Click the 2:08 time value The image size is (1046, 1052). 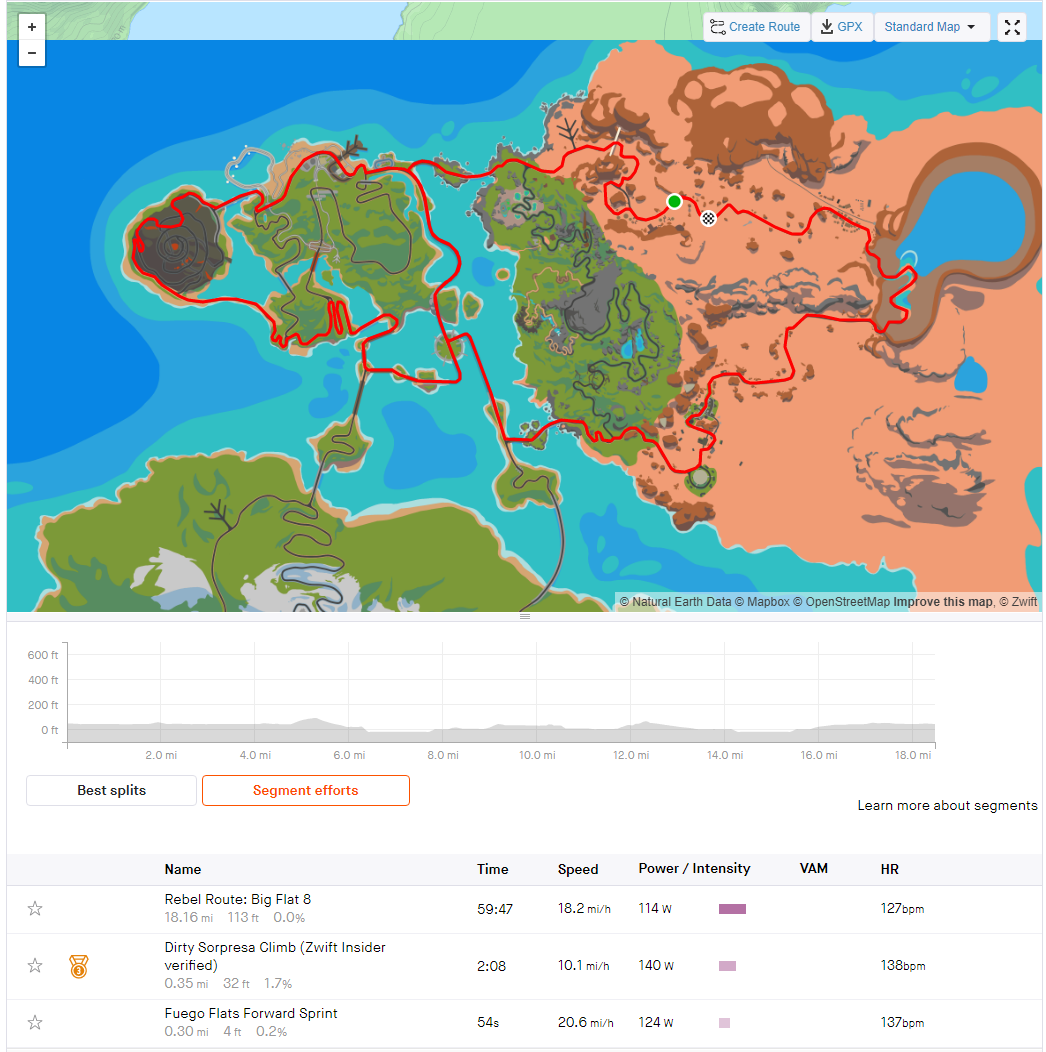tap(491, 966)
